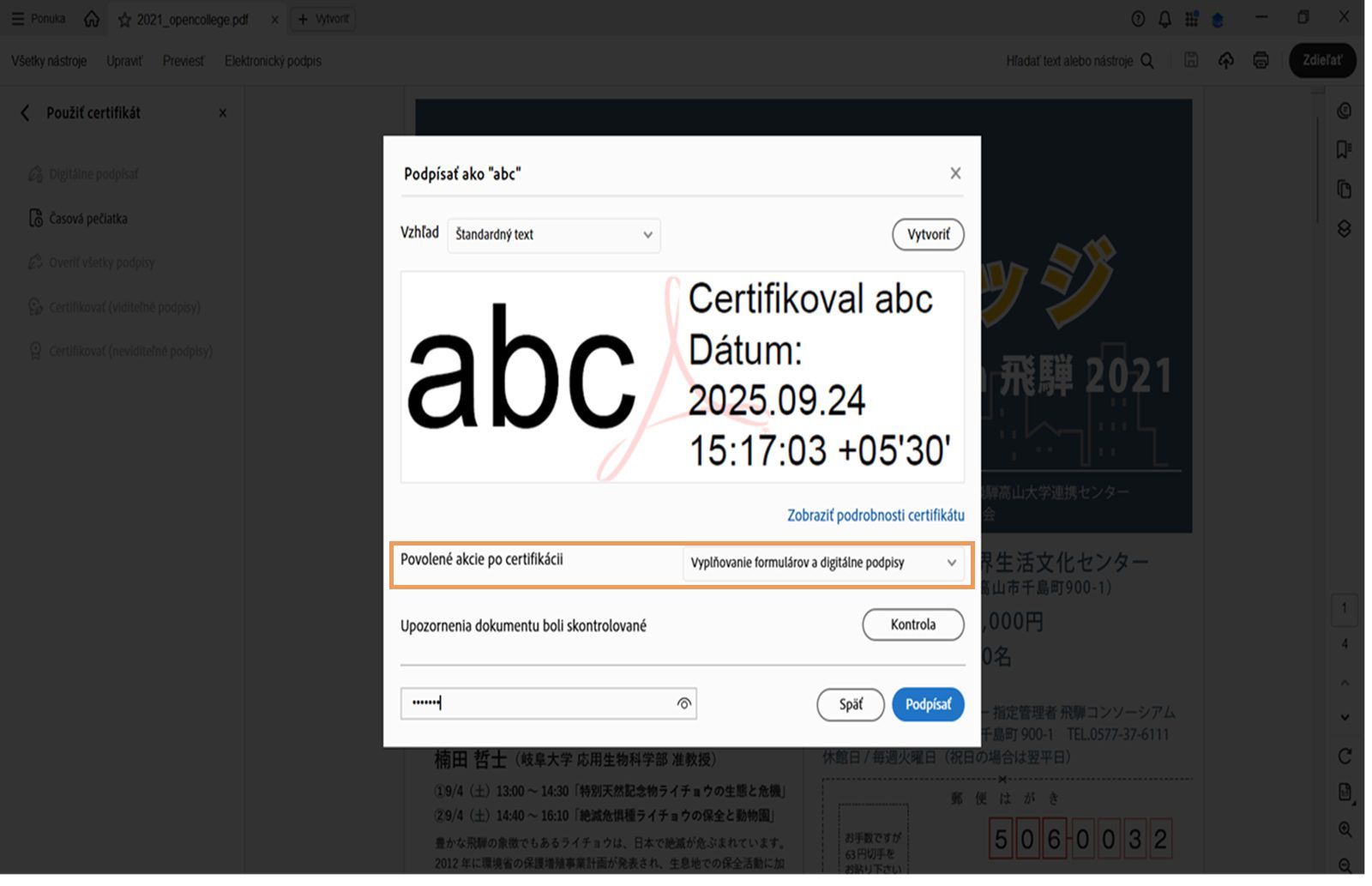
Task: Click the Podpísať button
Action: [x=927, y=704]
